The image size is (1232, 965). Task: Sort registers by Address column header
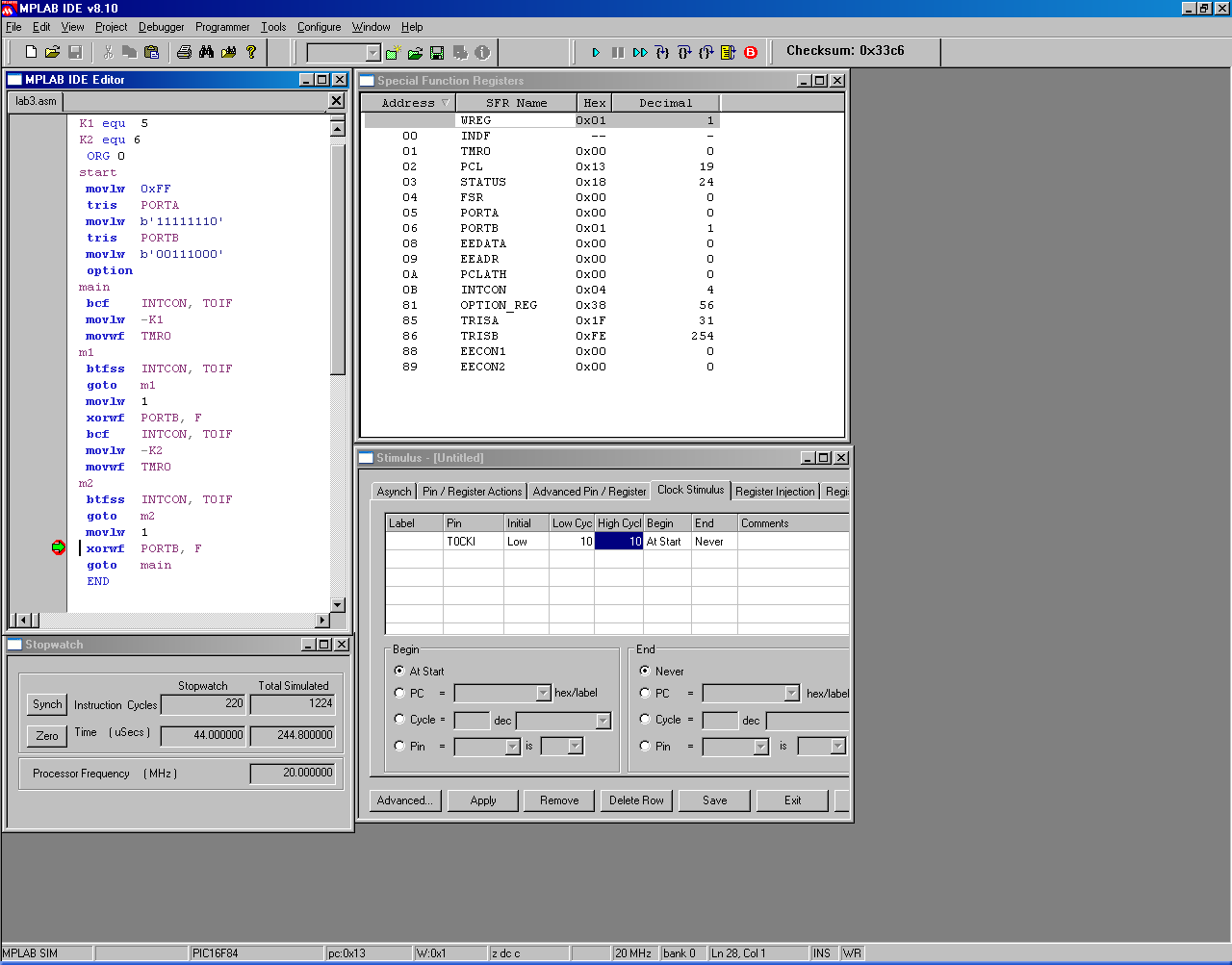pos(408,103)
